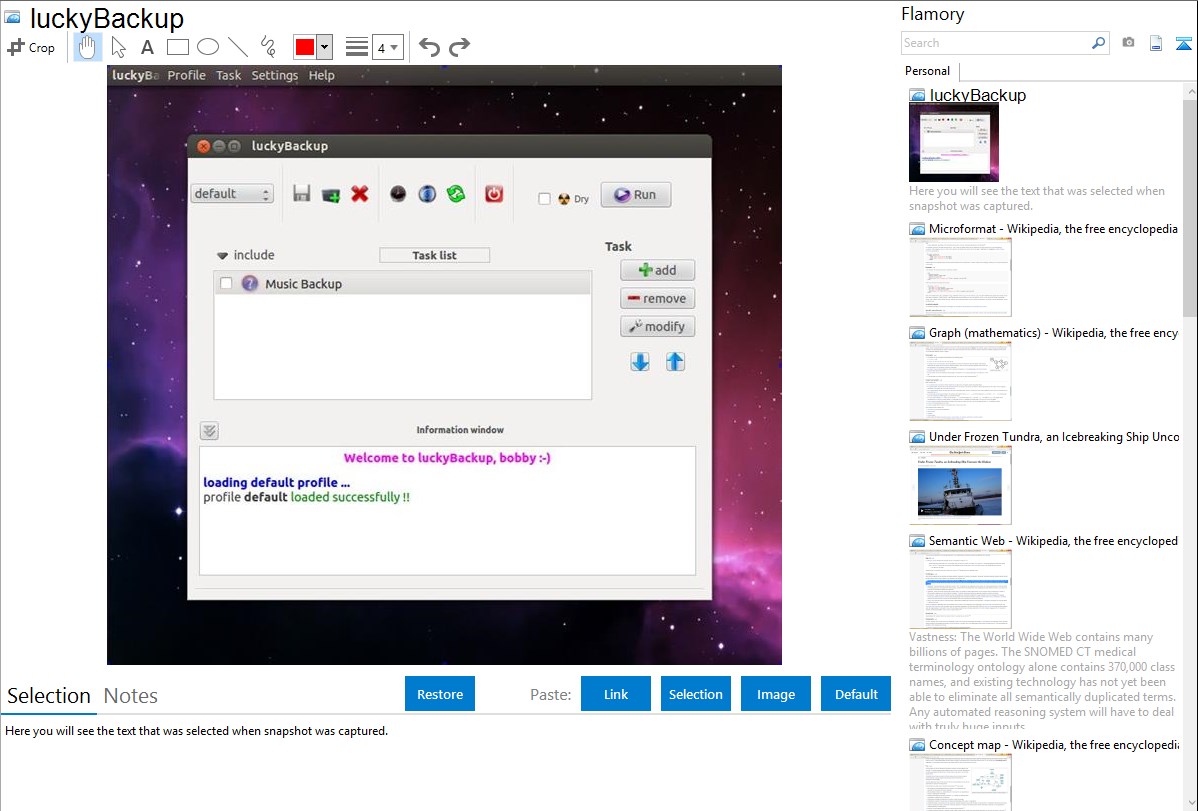1198x811 pixels.
Task: Click the Flamory search field
Action: pyautogui.click(x=995, y=43)
